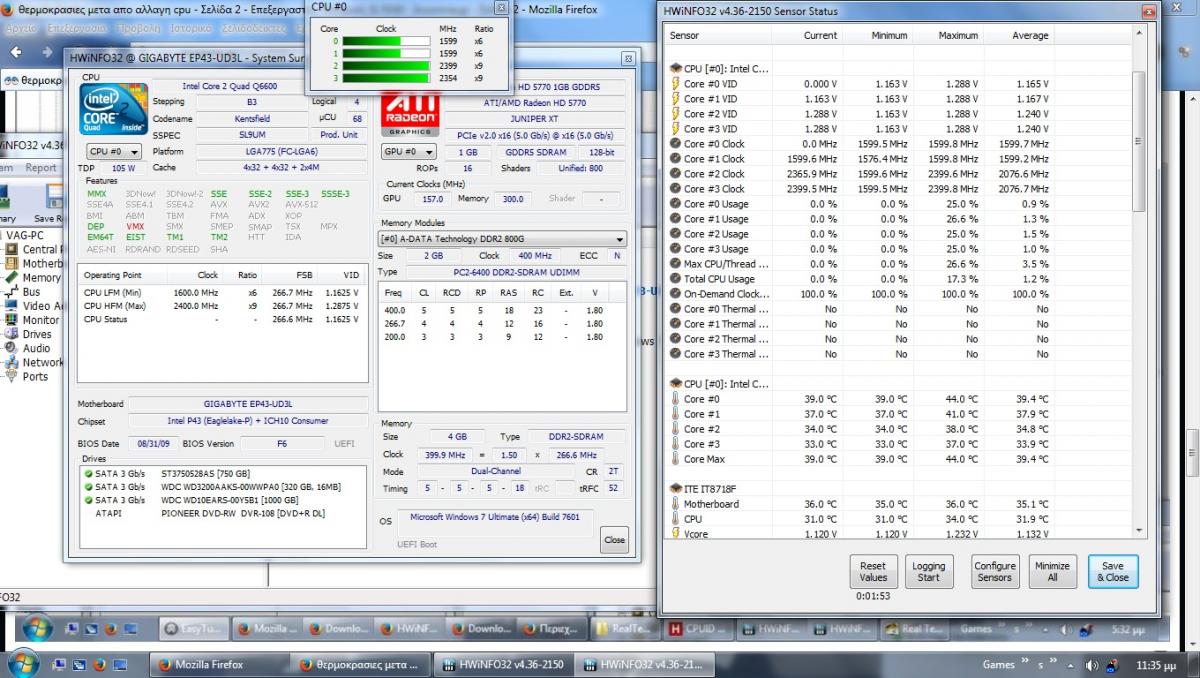
Task: Select the Core #2 Clock row
Action: tap(860, 174)
